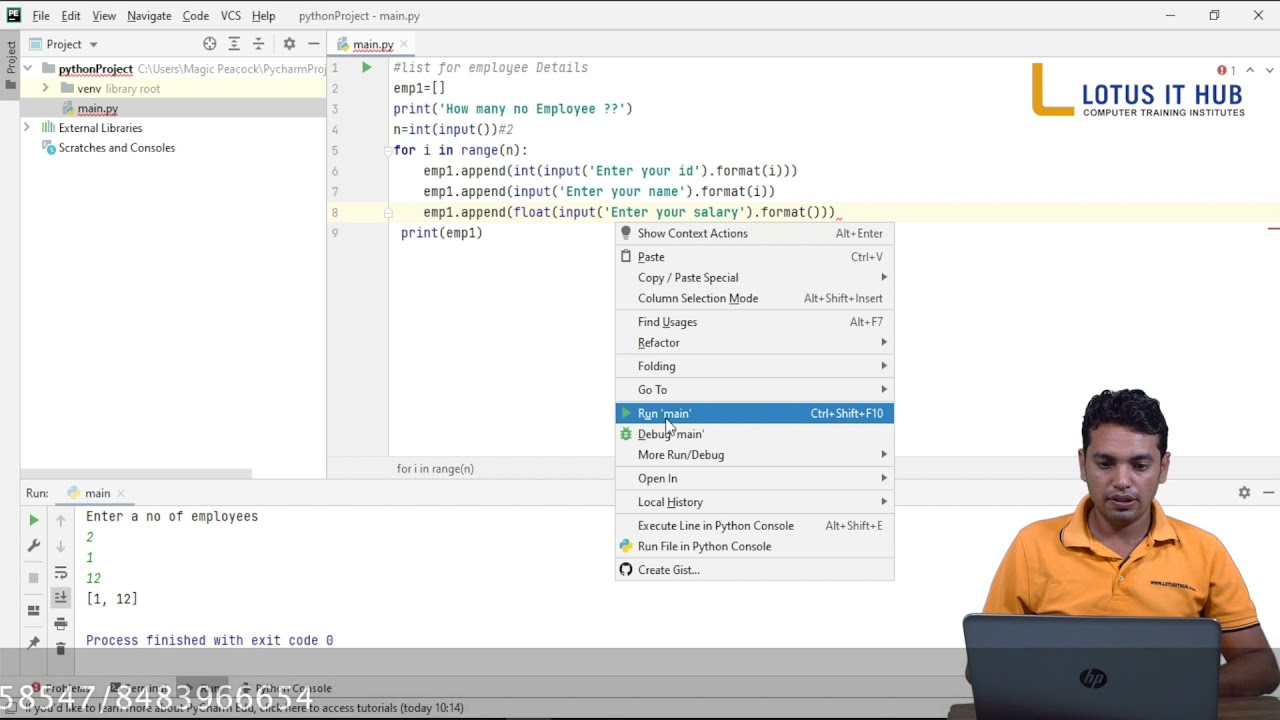Image resolution: width=1280 pixels, height=720 pixels.
Task: Click 'Process finished with exit code 0' text
Action: click(209, 641)
